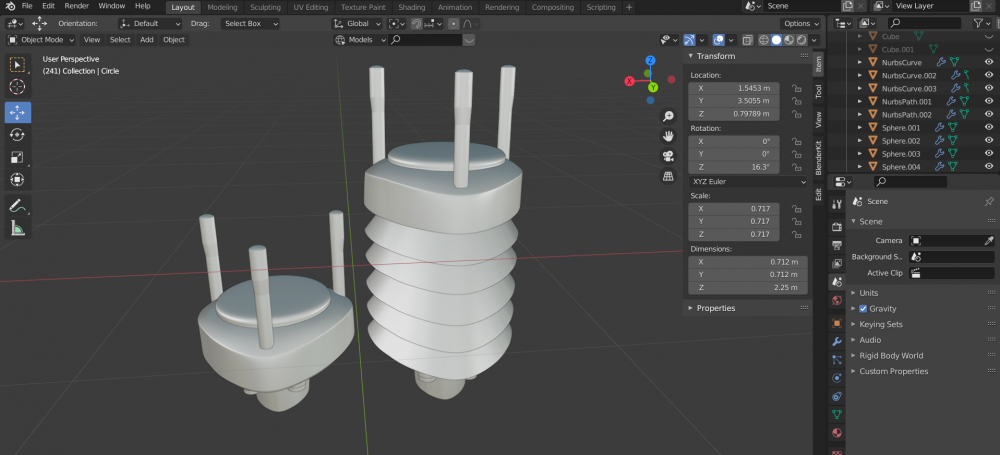The image size is (1000, 455).
Task: Switch to the Sculpting workspace tab
Action: (x=265, y=7)
